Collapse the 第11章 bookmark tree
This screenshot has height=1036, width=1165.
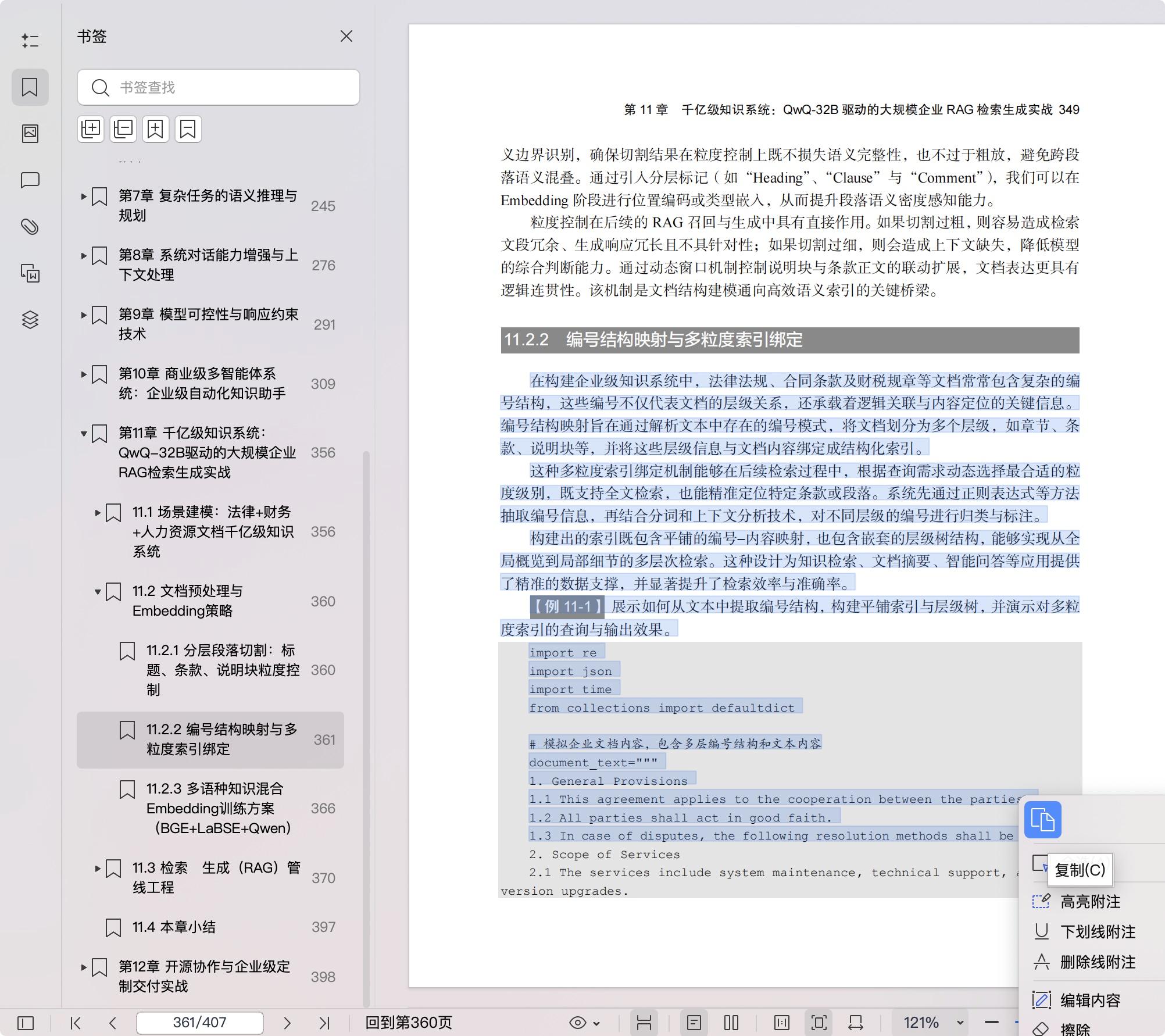(84, 434)
